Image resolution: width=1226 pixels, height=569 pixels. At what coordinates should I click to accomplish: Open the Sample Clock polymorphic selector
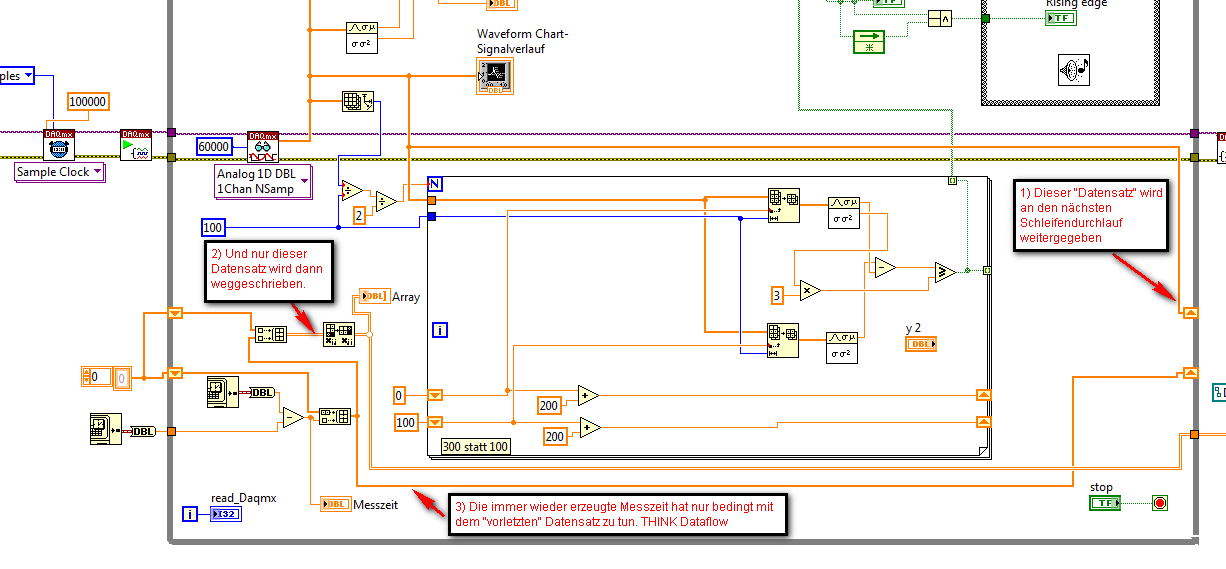point(59,172)
